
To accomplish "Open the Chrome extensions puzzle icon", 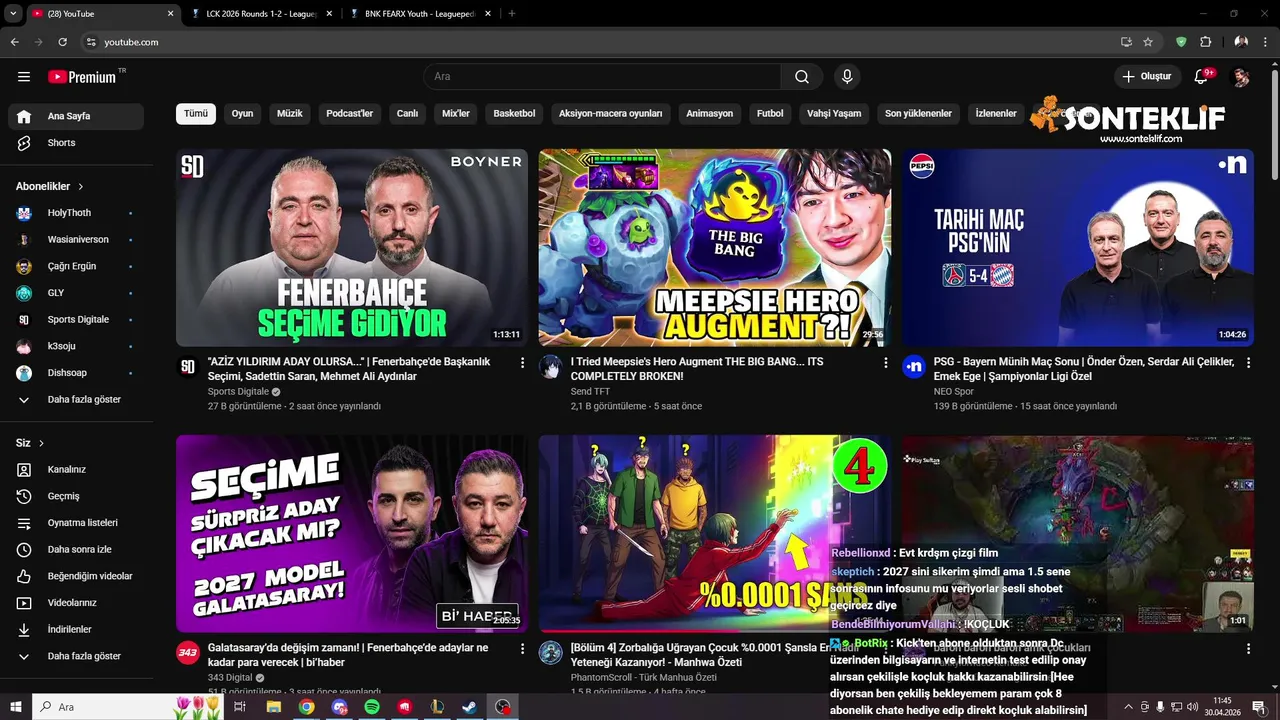I will click(1205, 42).
